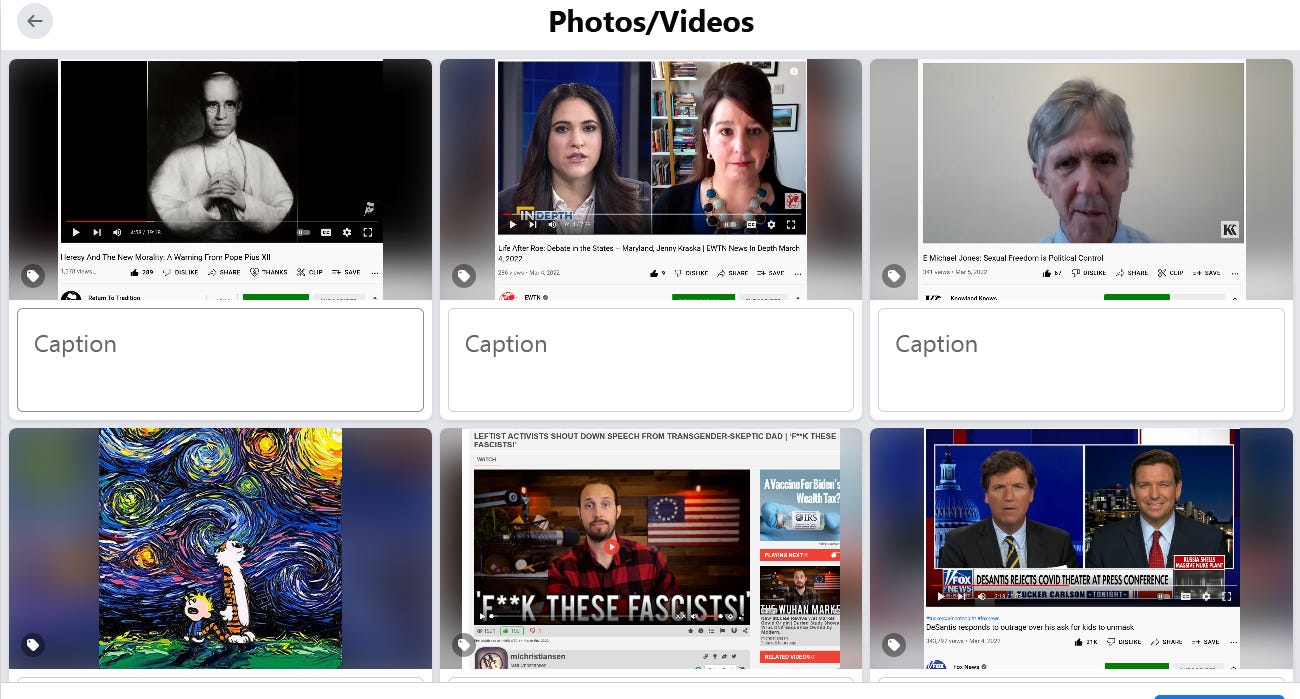Open the Starry Night cartoon thumbnail
Viewport: 1300px width, 699px height.
tap(220, 548)
